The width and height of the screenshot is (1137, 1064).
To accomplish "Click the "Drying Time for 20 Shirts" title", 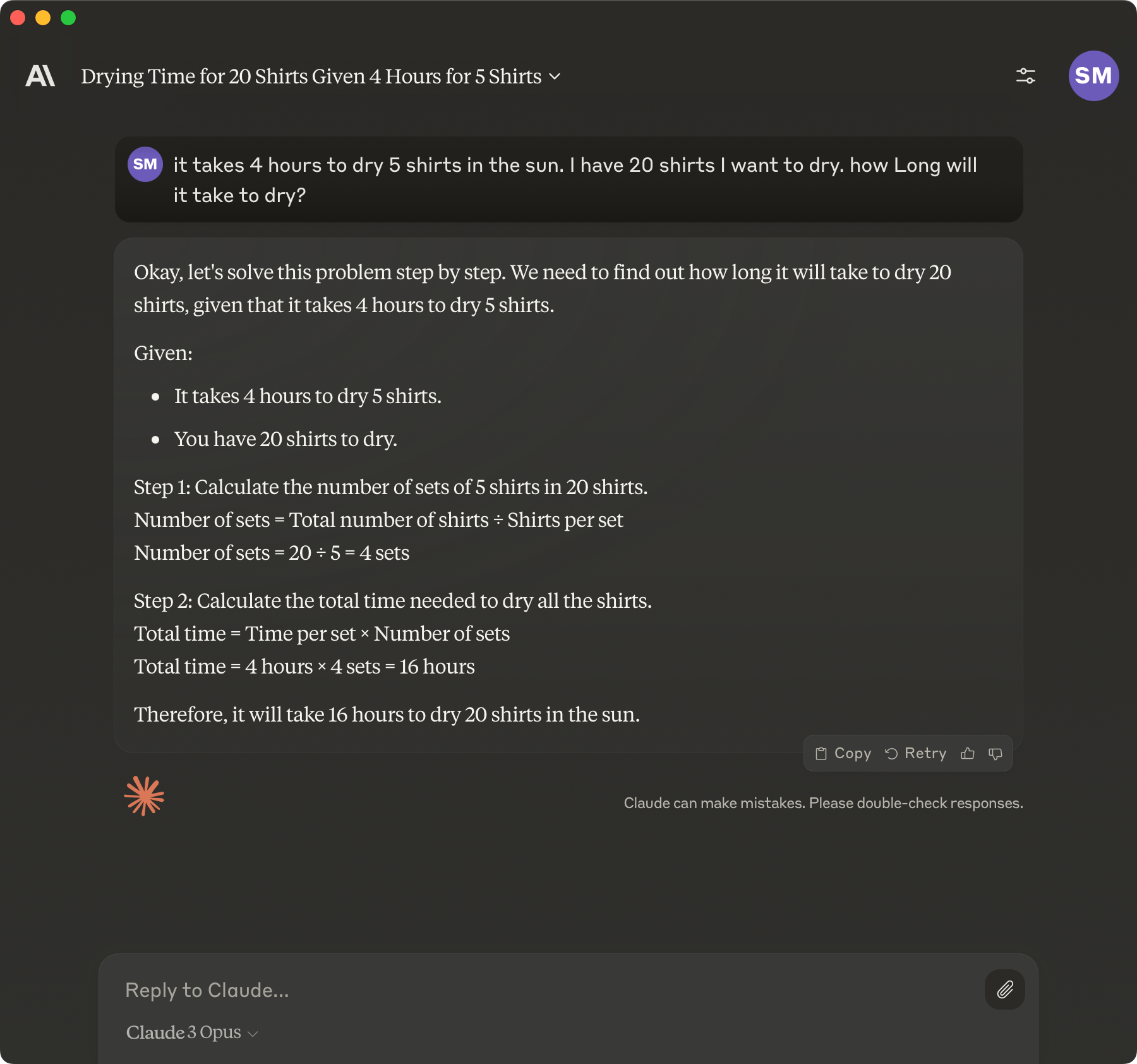I will pyautogui.click(x=311, y=76).
